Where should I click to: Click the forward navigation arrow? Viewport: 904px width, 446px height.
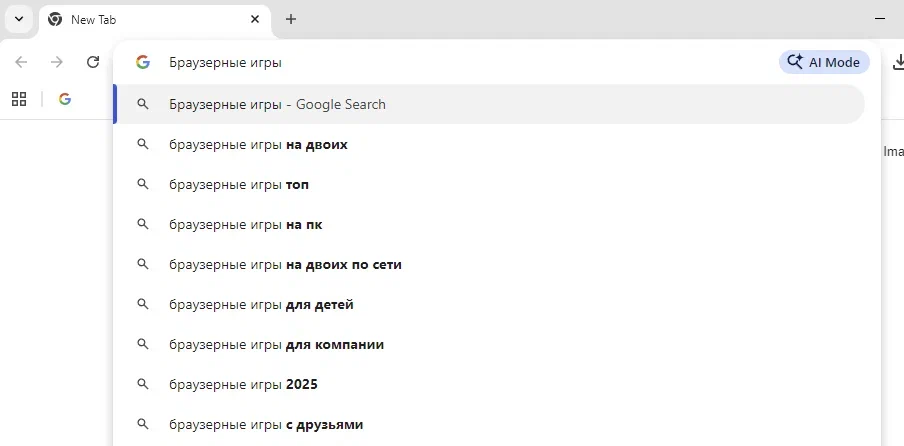(x=57, y=62)
